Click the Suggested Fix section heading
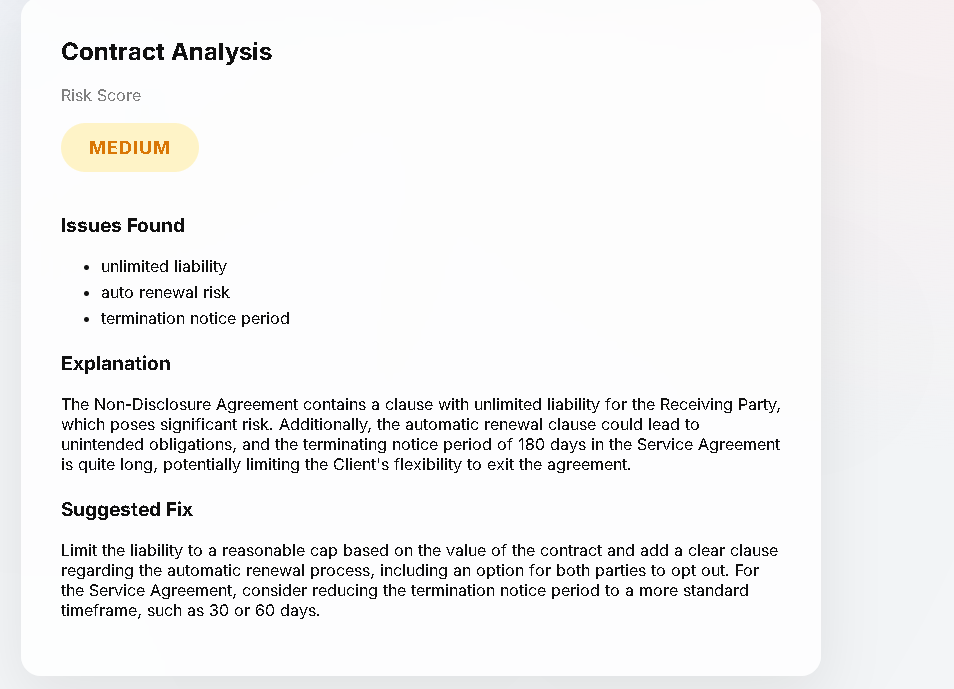 (x=127, y=509)
